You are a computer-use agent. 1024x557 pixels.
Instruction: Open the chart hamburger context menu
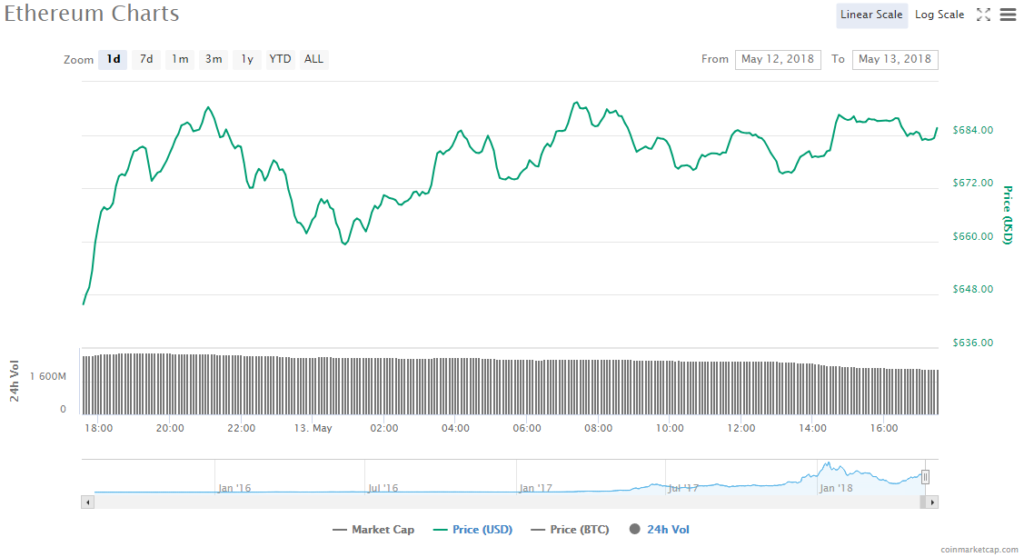pos(1008,14)
